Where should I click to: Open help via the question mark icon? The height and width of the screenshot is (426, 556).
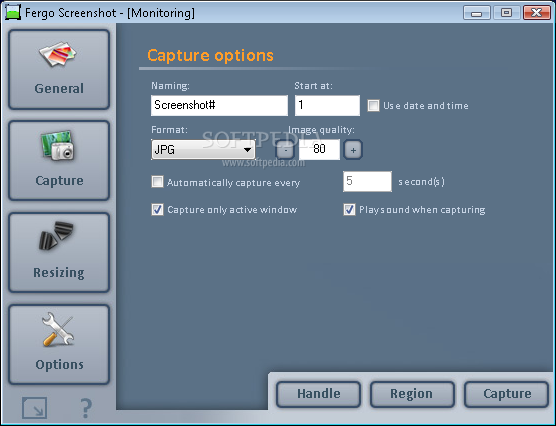point(86,408)
